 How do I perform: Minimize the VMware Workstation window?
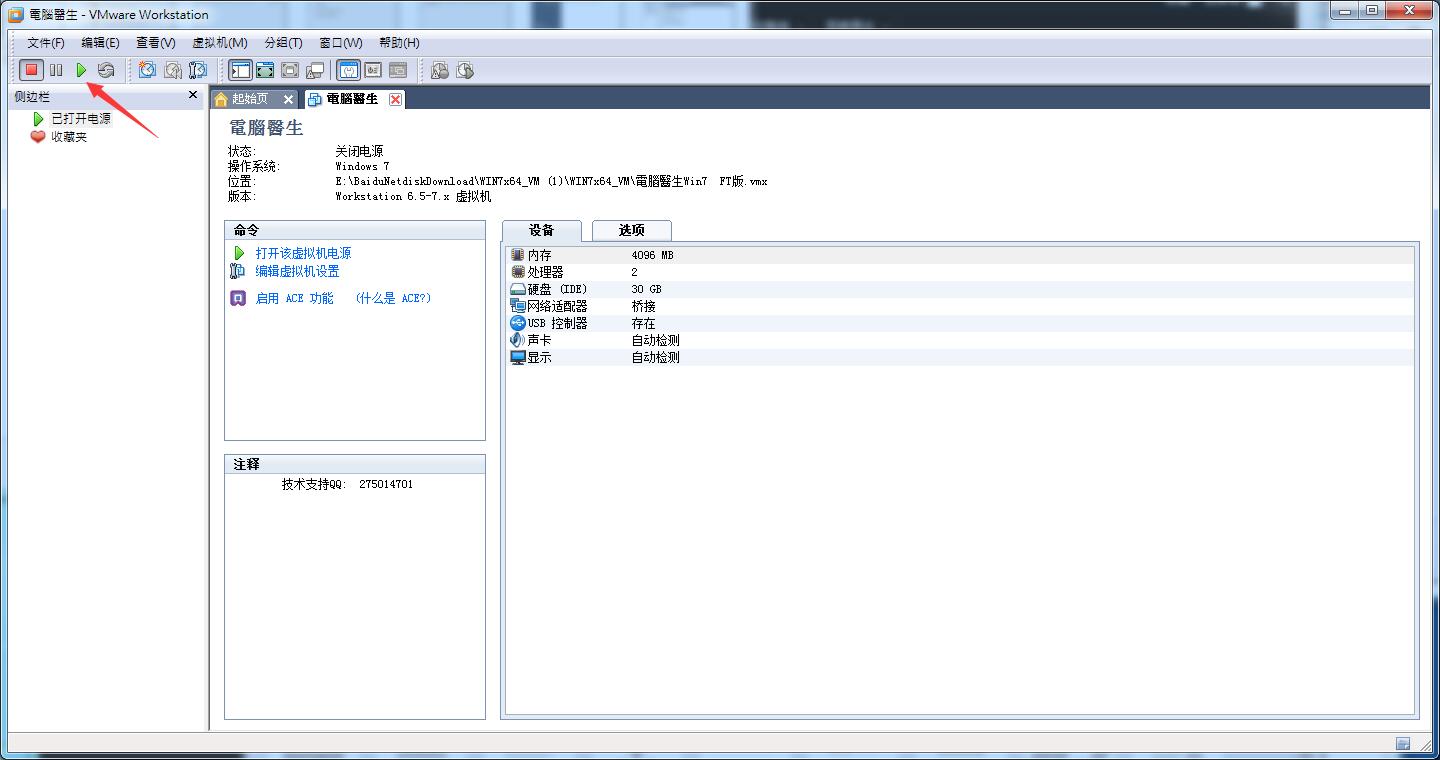tap(1345, 11)
